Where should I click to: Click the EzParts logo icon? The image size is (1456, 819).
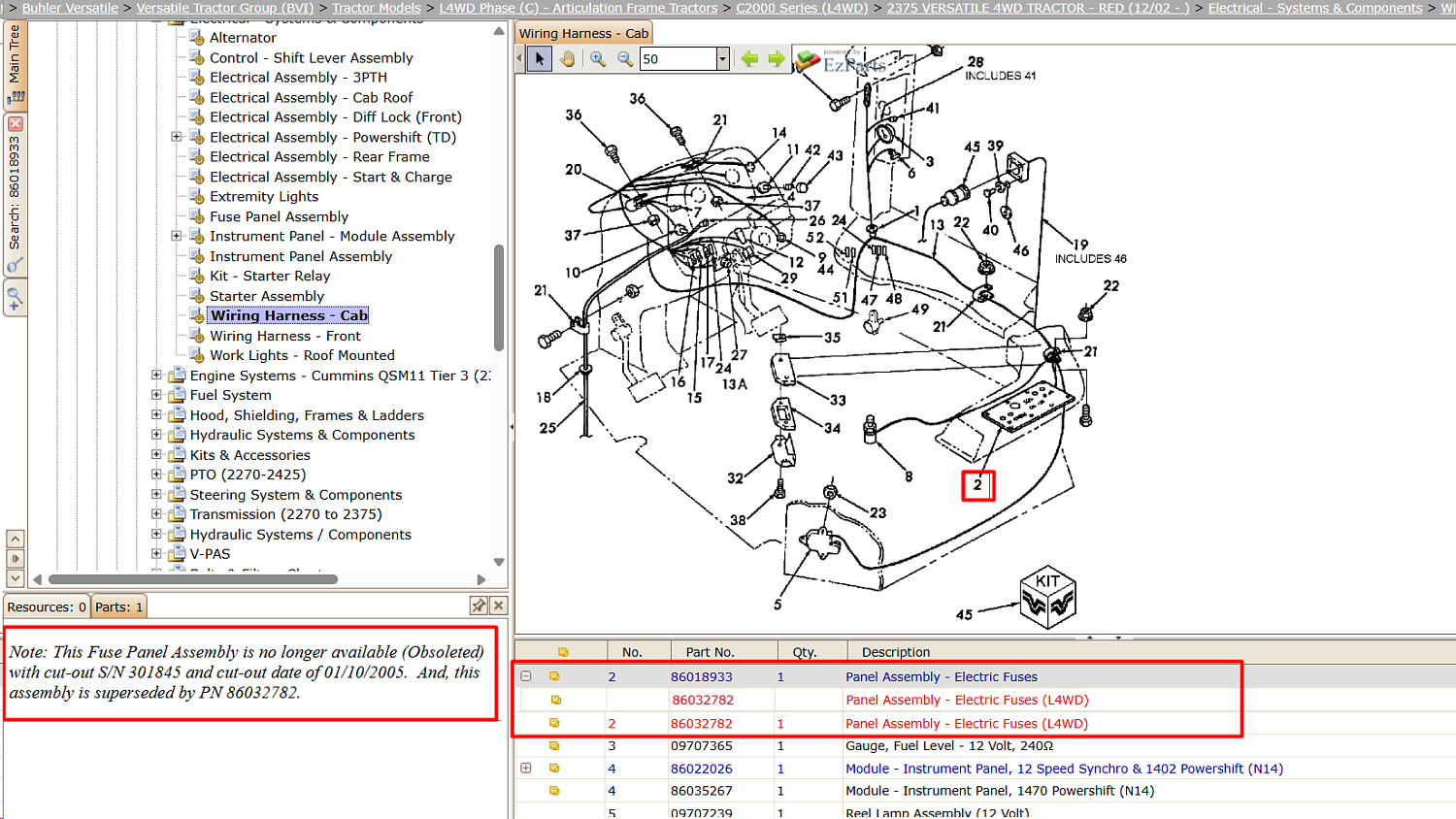point(808,60)
